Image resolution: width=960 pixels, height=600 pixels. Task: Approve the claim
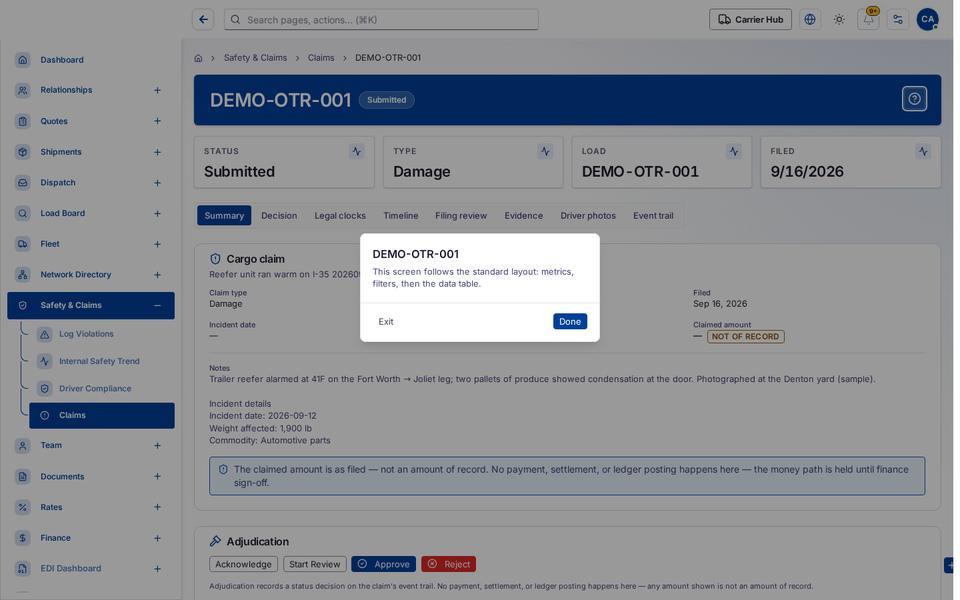pyautogui.click(x=383, y=564)
